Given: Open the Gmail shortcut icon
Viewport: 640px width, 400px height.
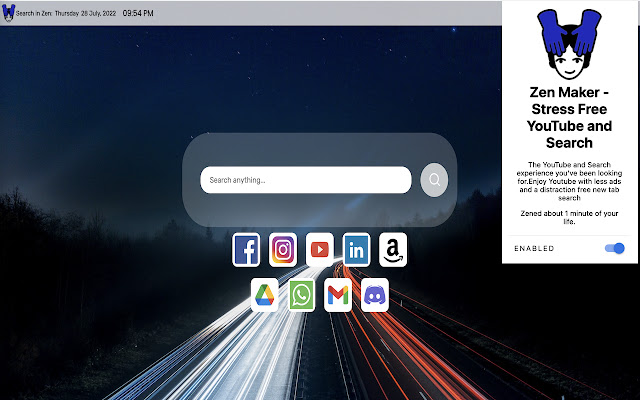Looking at the screenshot, I should [338, 295].
